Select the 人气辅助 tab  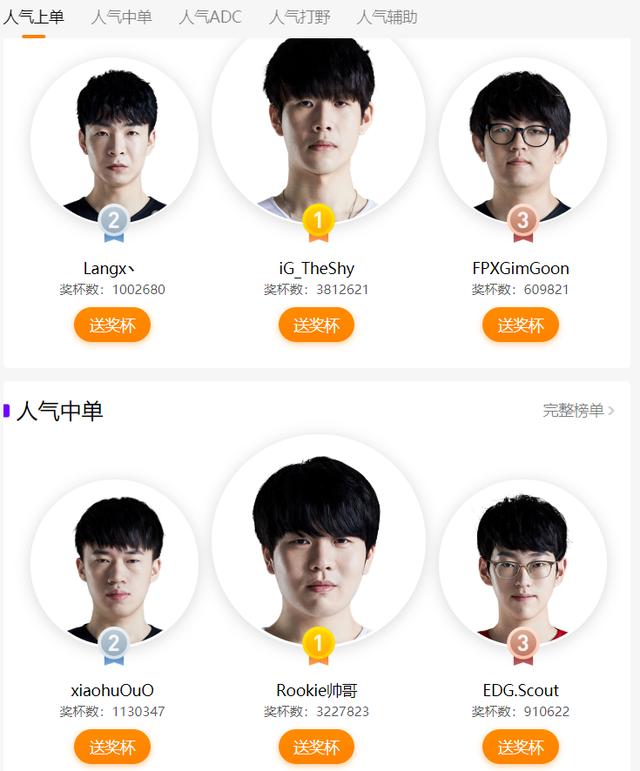387,17
